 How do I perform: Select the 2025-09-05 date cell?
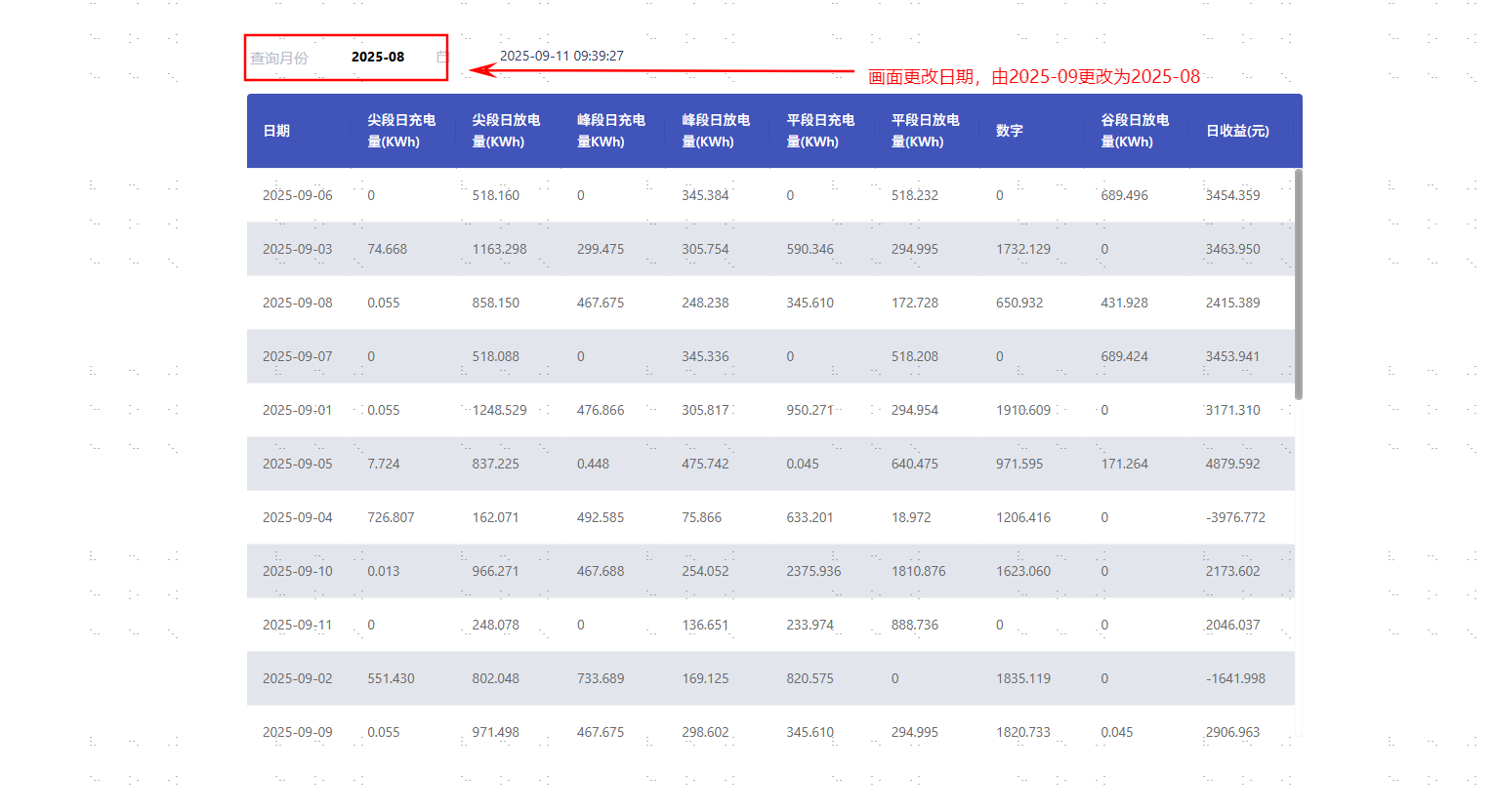pos(298,464)
